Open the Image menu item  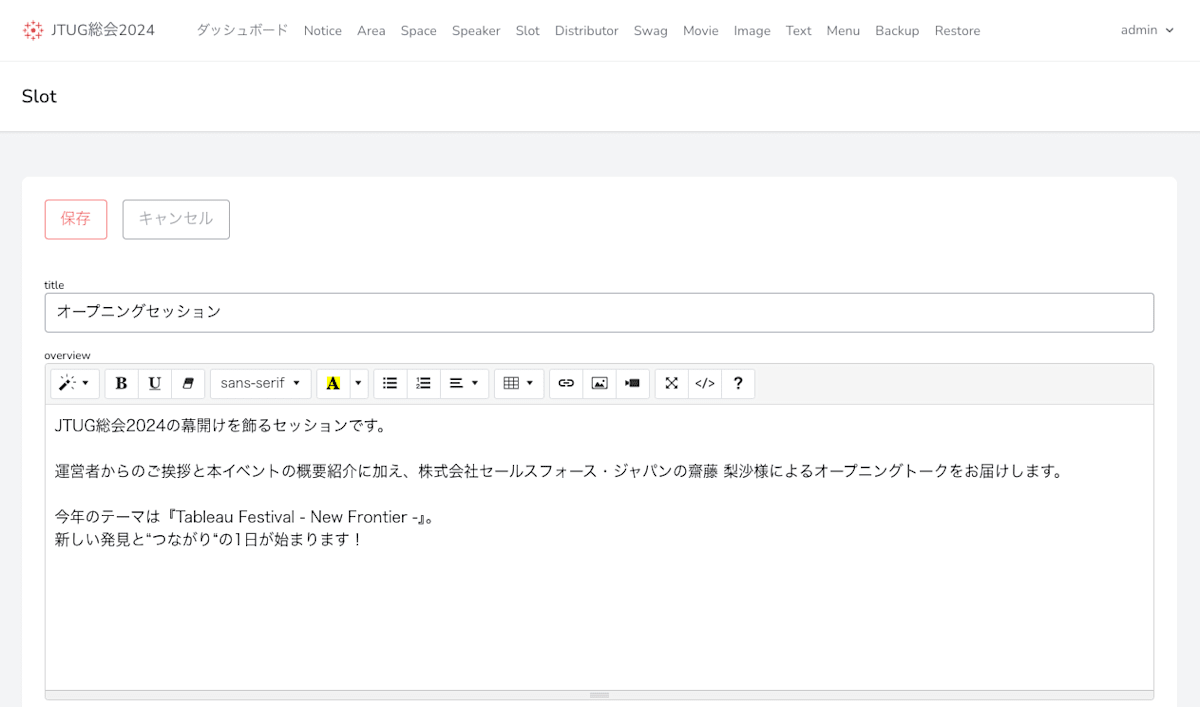[752, 30]
